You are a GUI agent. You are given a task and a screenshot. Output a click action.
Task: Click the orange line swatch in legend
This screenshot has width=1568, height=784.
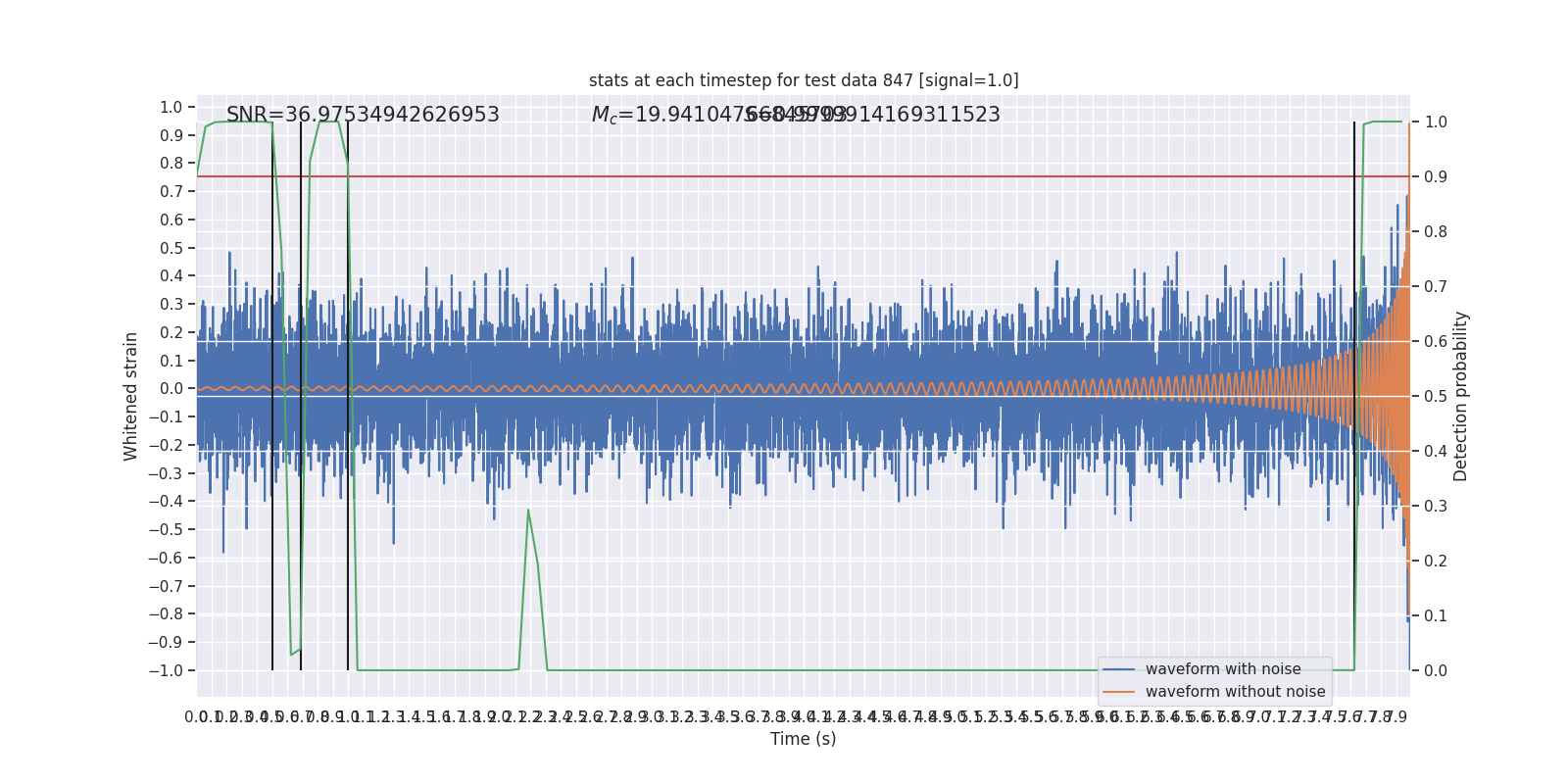(x=1118, y=692)
